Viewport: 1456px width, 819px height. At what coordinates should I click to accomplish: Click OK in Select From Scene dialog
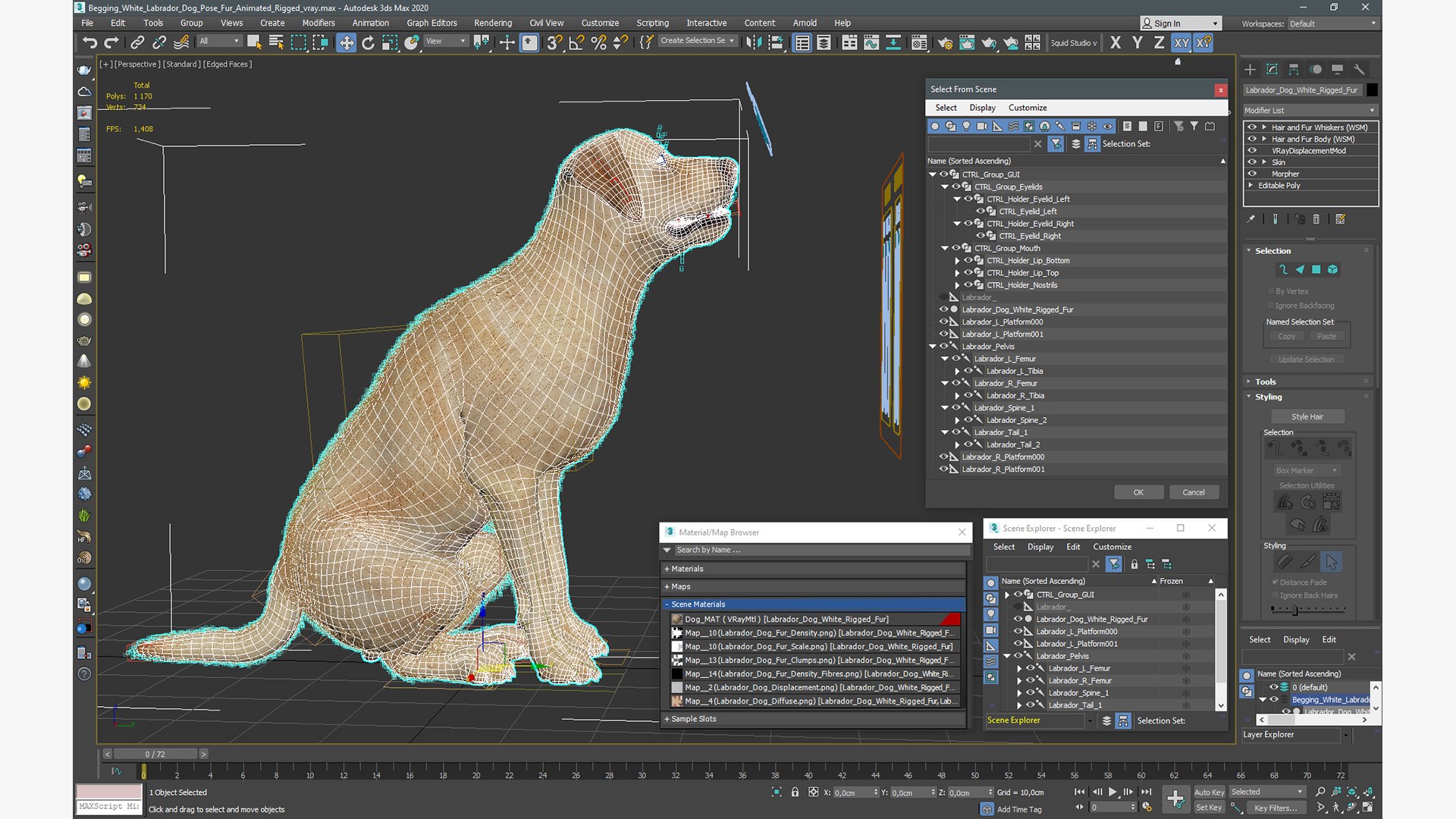coord(1138,492)
